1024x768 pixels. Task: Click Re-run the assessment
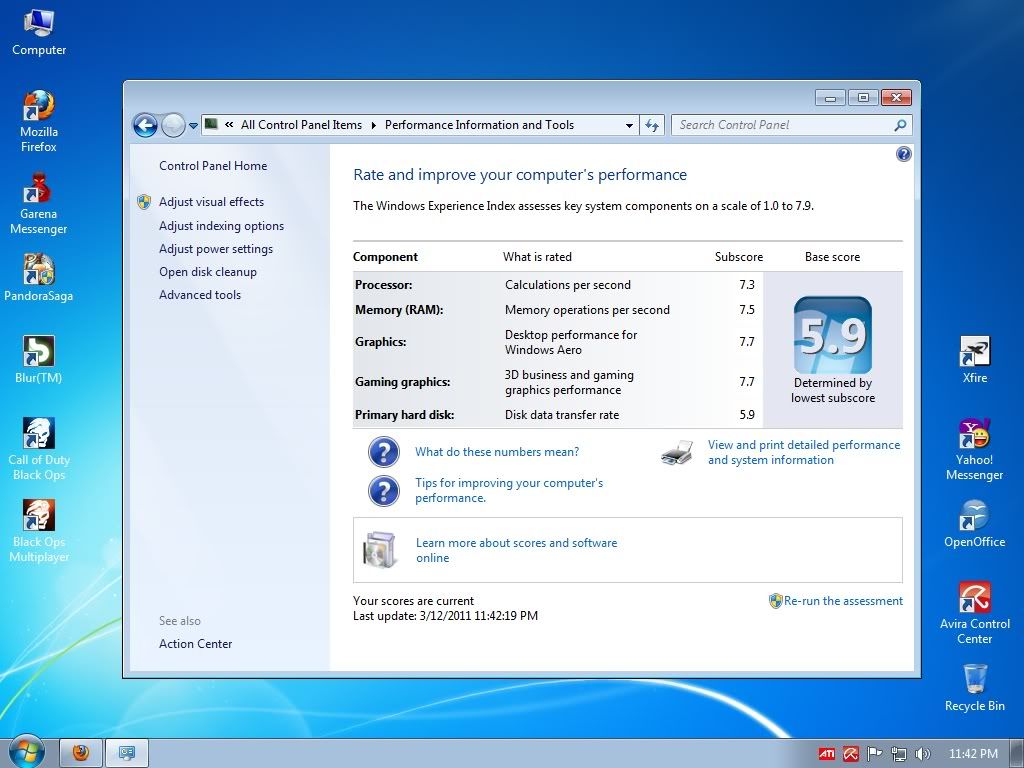click(842, 601)
